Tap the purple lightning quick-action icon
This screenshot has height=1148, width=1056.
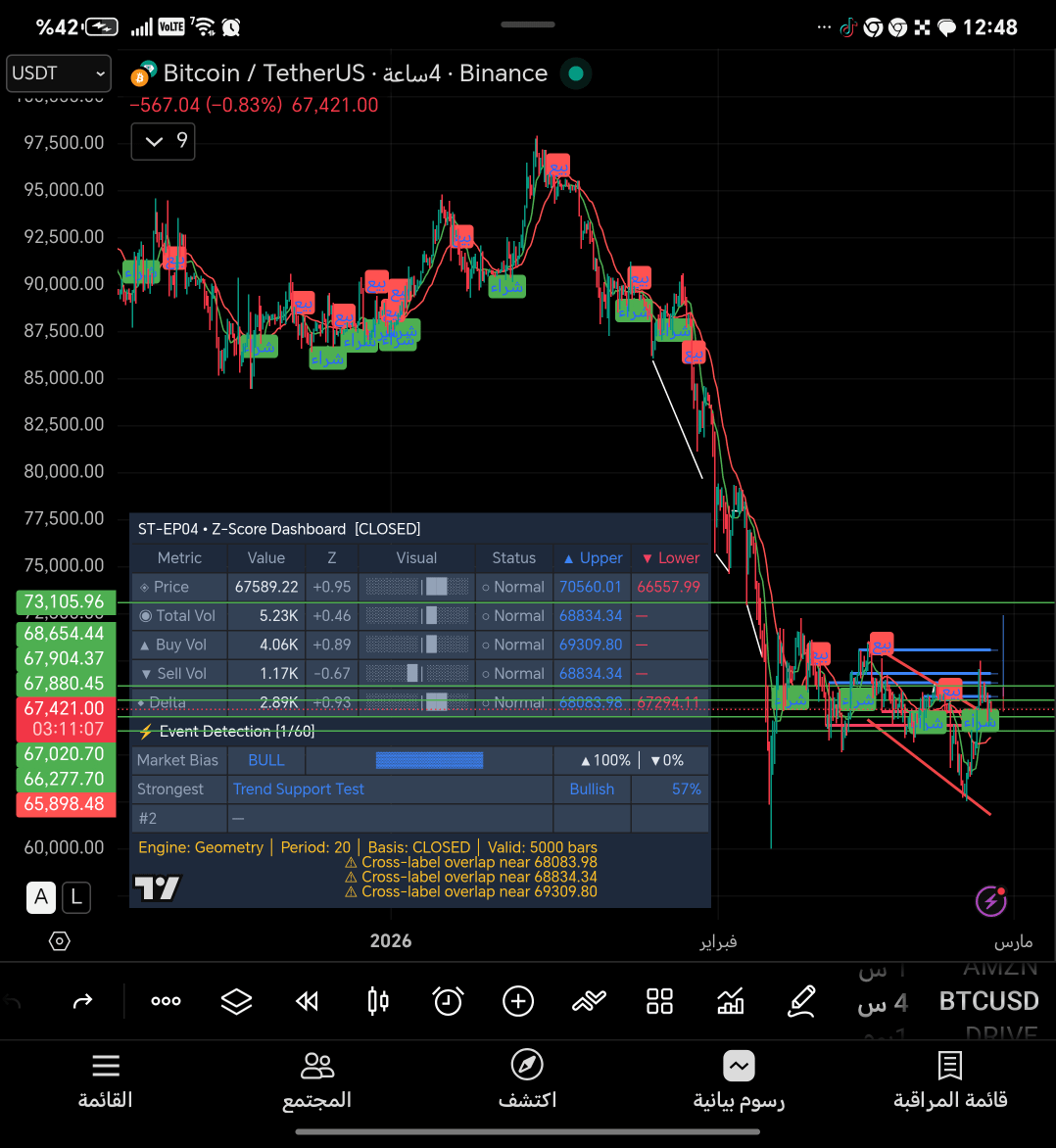990,900
